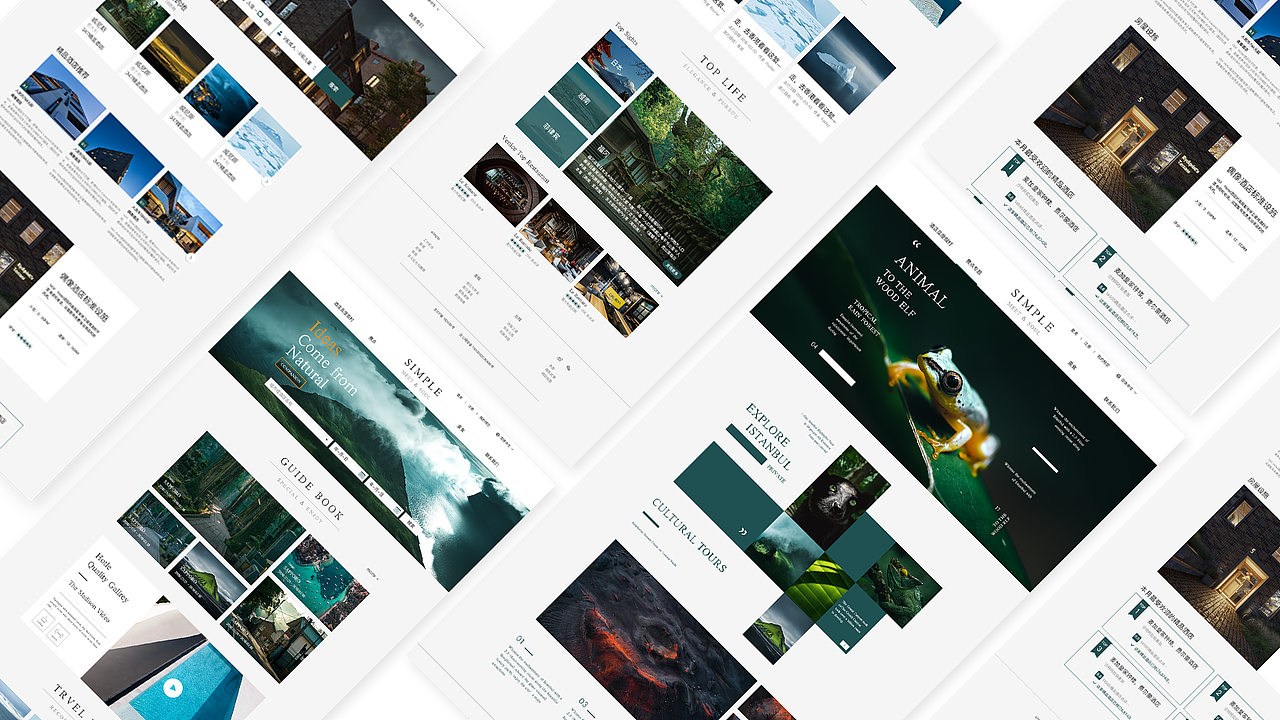
Task: Click the teal search button on the dark hotel photo
Action: (333, 88)
